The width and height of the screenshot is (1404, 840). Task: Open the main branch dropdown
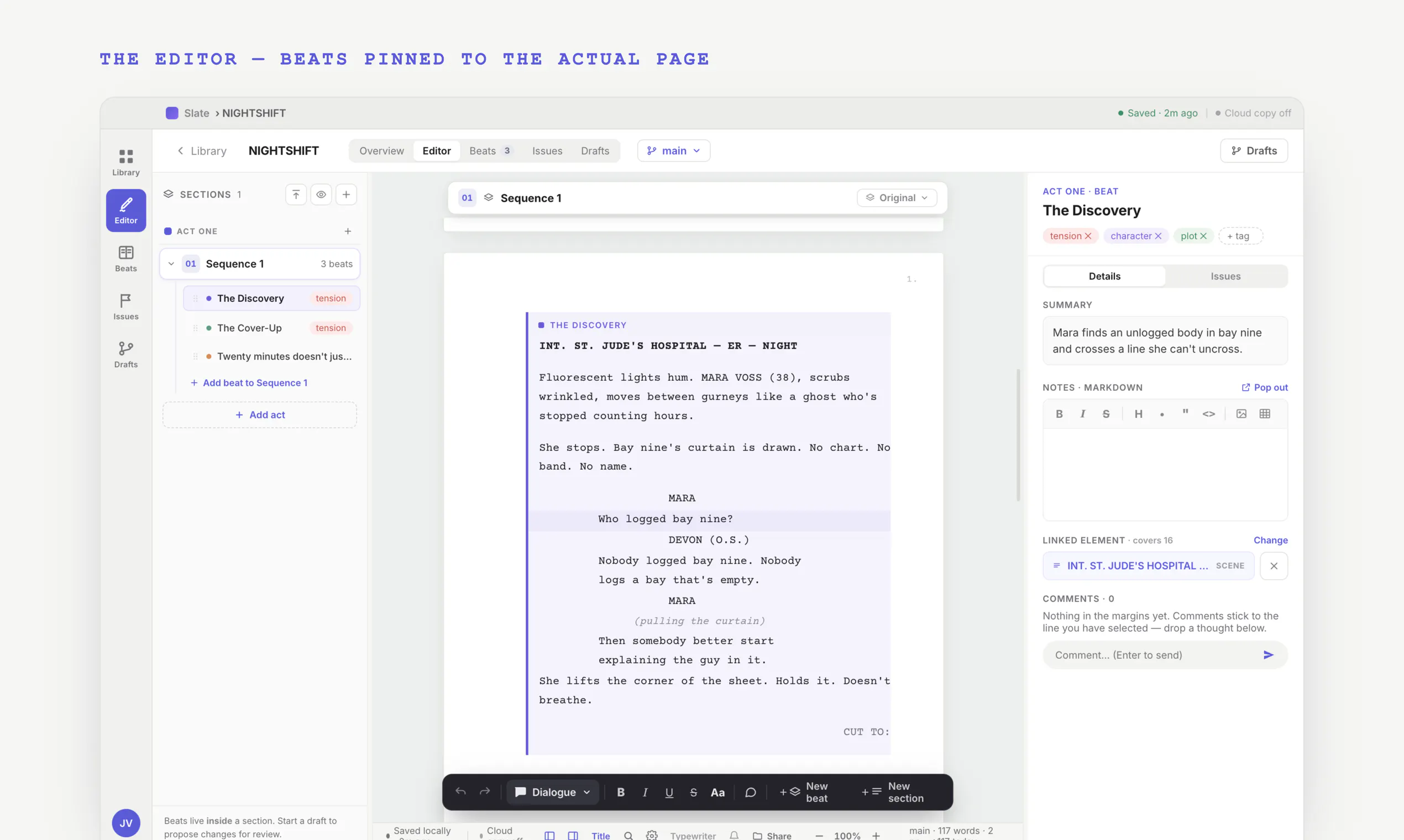point(674,151)
